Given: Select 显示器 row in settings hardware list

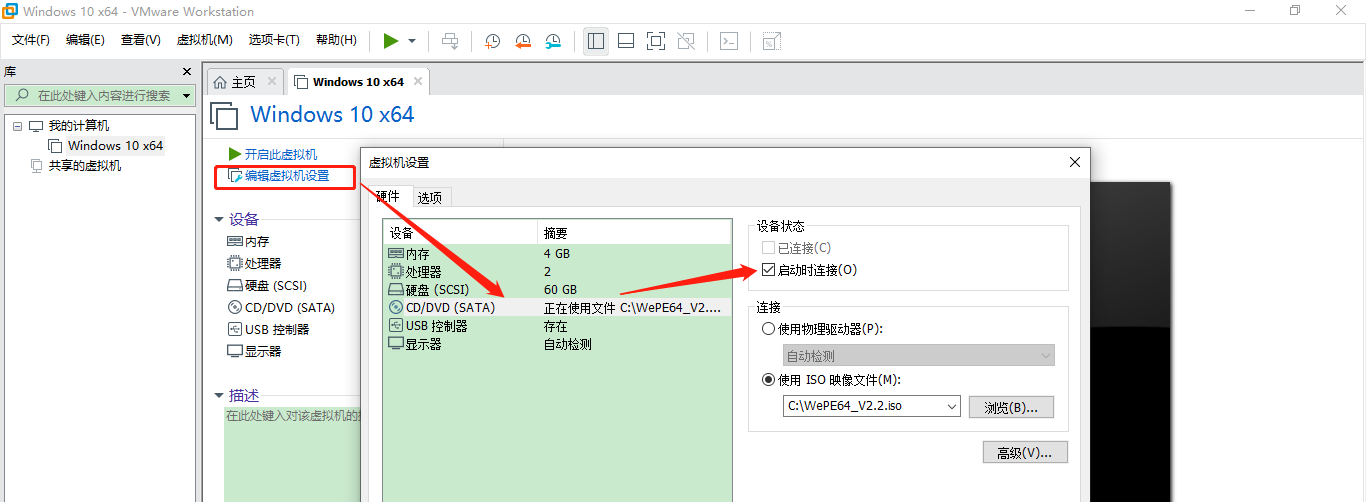Looking at the screenshot, I should point(557,344).
